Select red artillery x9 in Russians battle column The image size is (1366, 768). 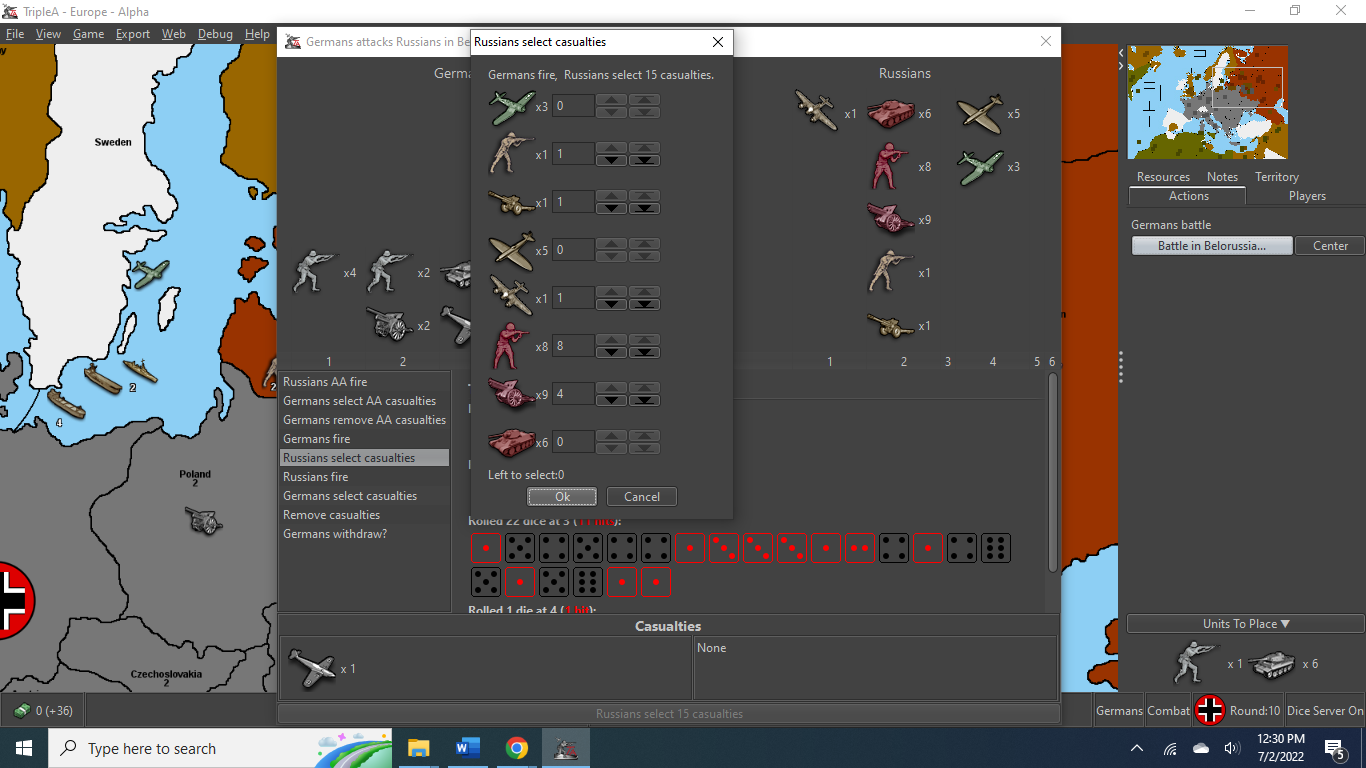tap(890, 219)
